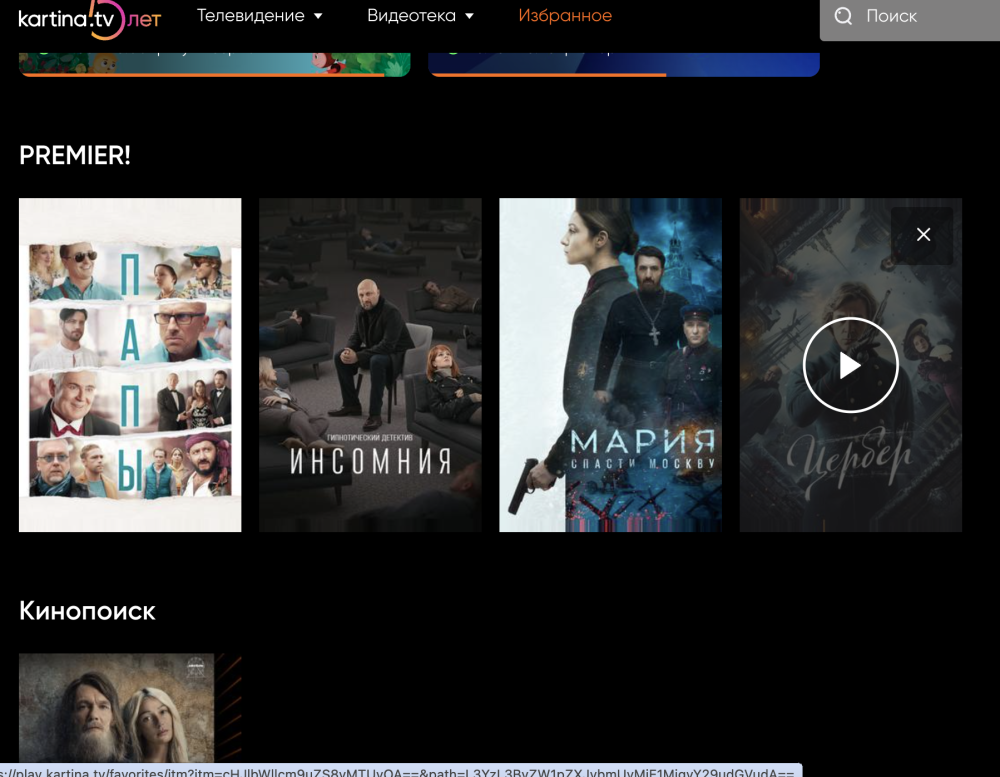Click the magnifier search icon
1000x777 pixels.
click(843, 16)
